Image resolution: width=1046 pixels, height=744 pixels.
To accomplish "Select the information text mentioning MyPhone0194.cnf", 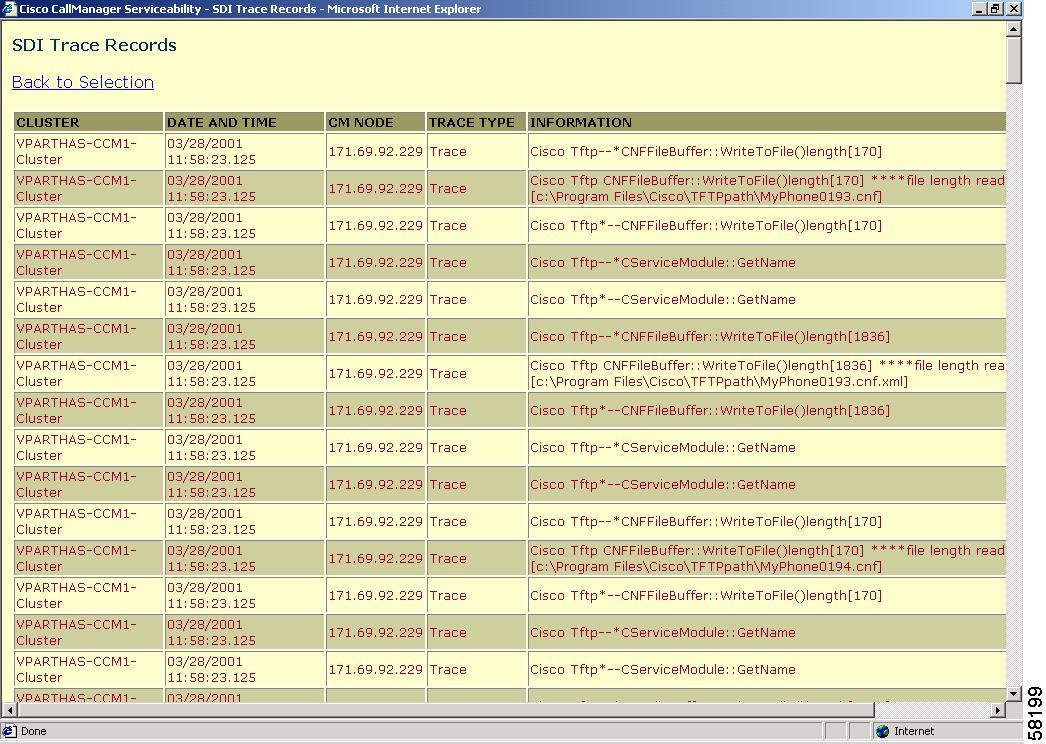I will tap(767, 559).
